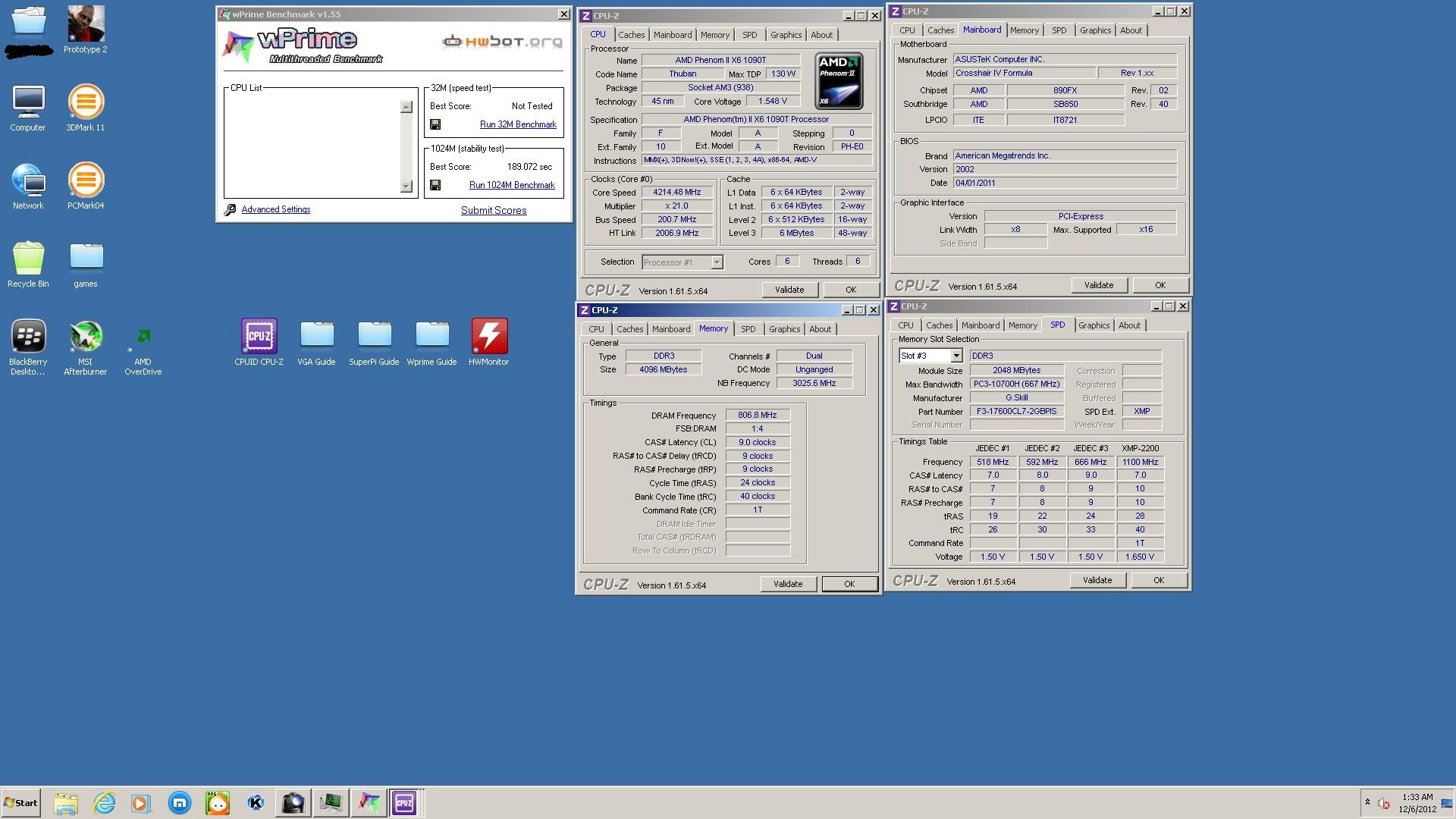Switch to the camera capture app in taskbar
Screen dimensions: 1456x819
pos(293,803)
